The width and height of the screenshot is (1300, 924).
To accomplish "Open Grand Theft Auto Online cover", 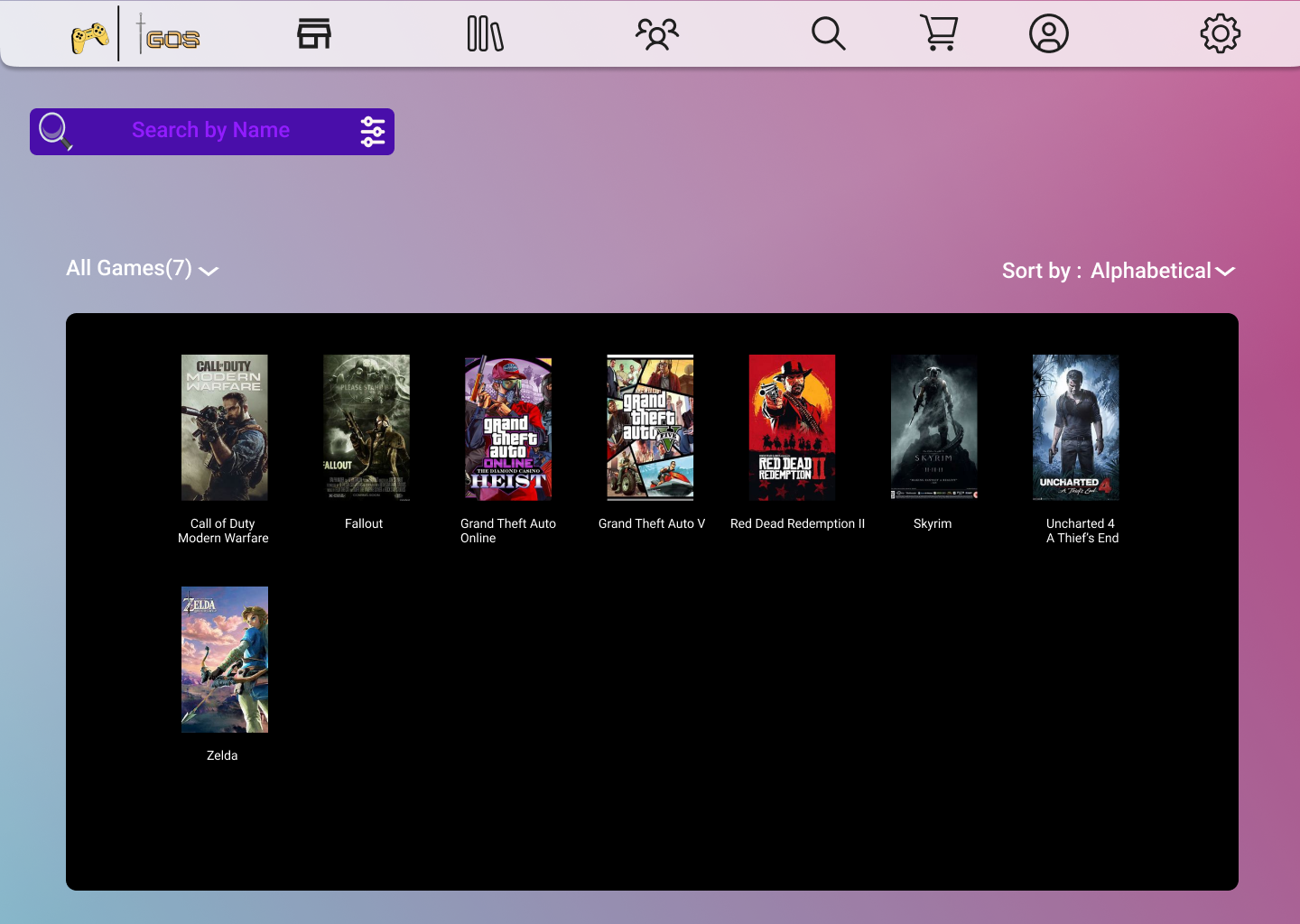I will [508, 428].
